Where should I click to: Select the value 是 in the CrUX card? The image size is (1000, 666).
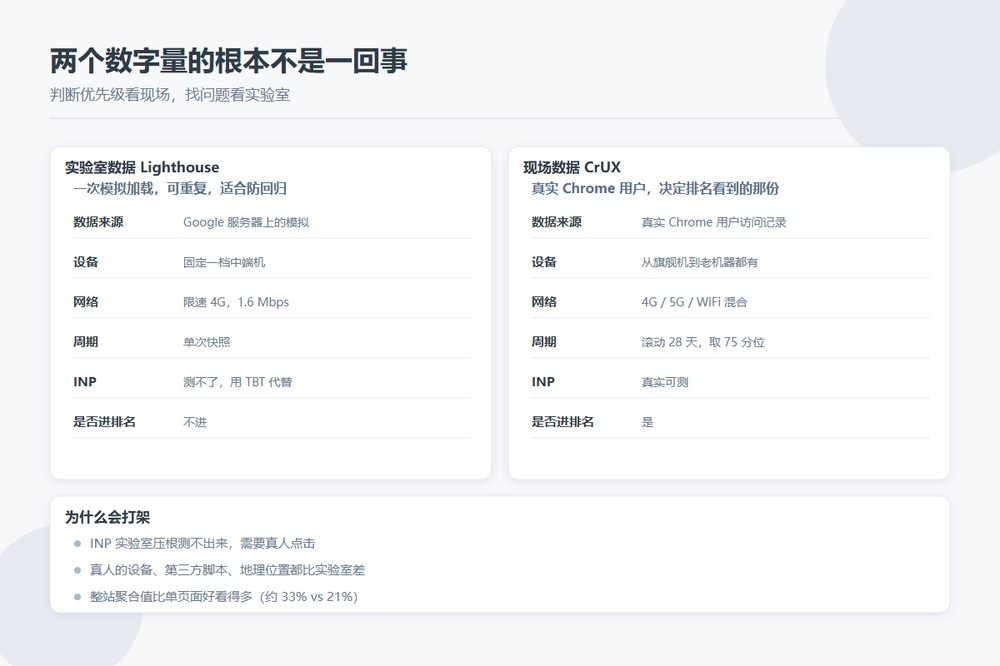click(647, 422)
